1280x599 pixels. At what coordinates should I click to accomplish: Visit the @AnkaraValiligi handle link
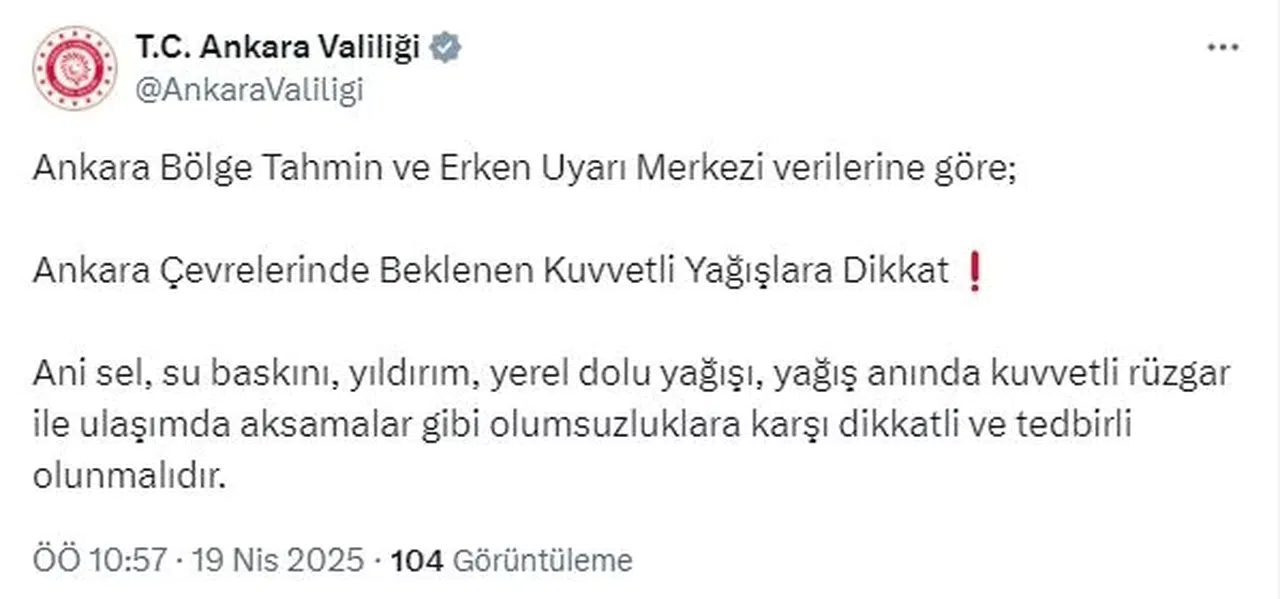pyautogui.click(x=249, y=90)
